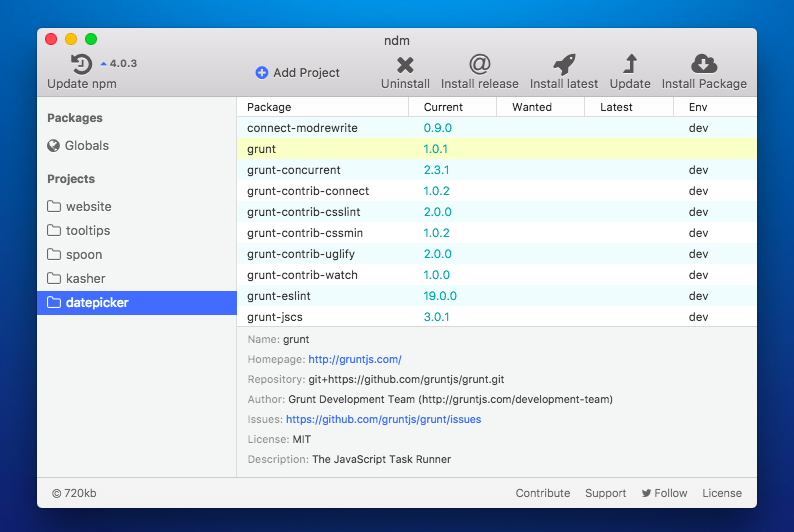Viewport: 794px width, 532px height.
Task: Click The JavaScript Task Runner description
Action: tap(381, 459)
